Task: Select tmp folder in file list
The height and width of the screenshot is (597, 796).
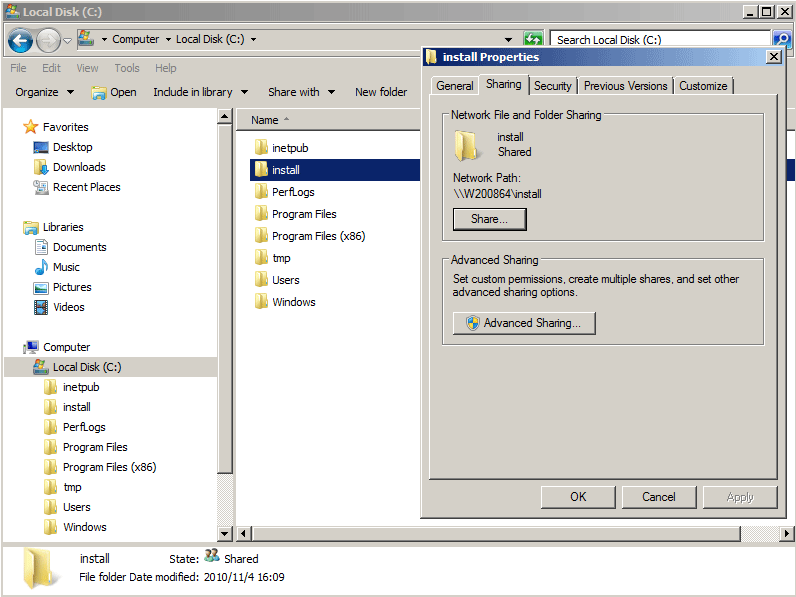Action: click(x=273, y=258)
